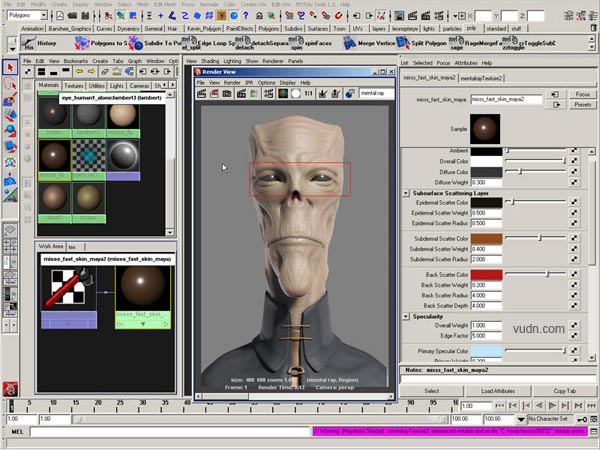Screen dimensions: 600x450
Task: Toggle checker map button beside Edge Factor
Action: click(574, 336)
